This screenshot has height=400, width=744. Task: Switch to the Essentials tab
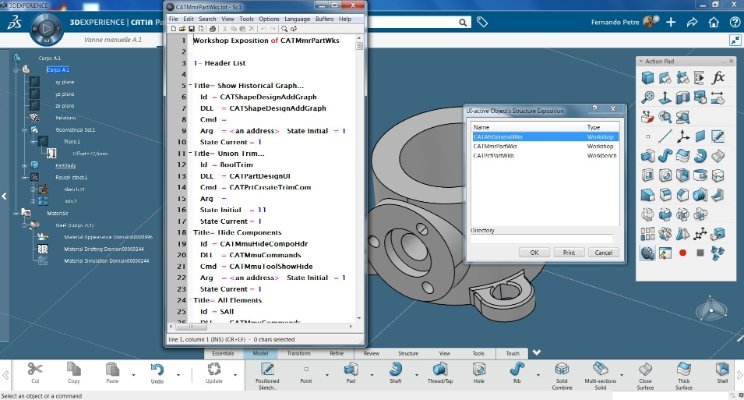[223, 353]
